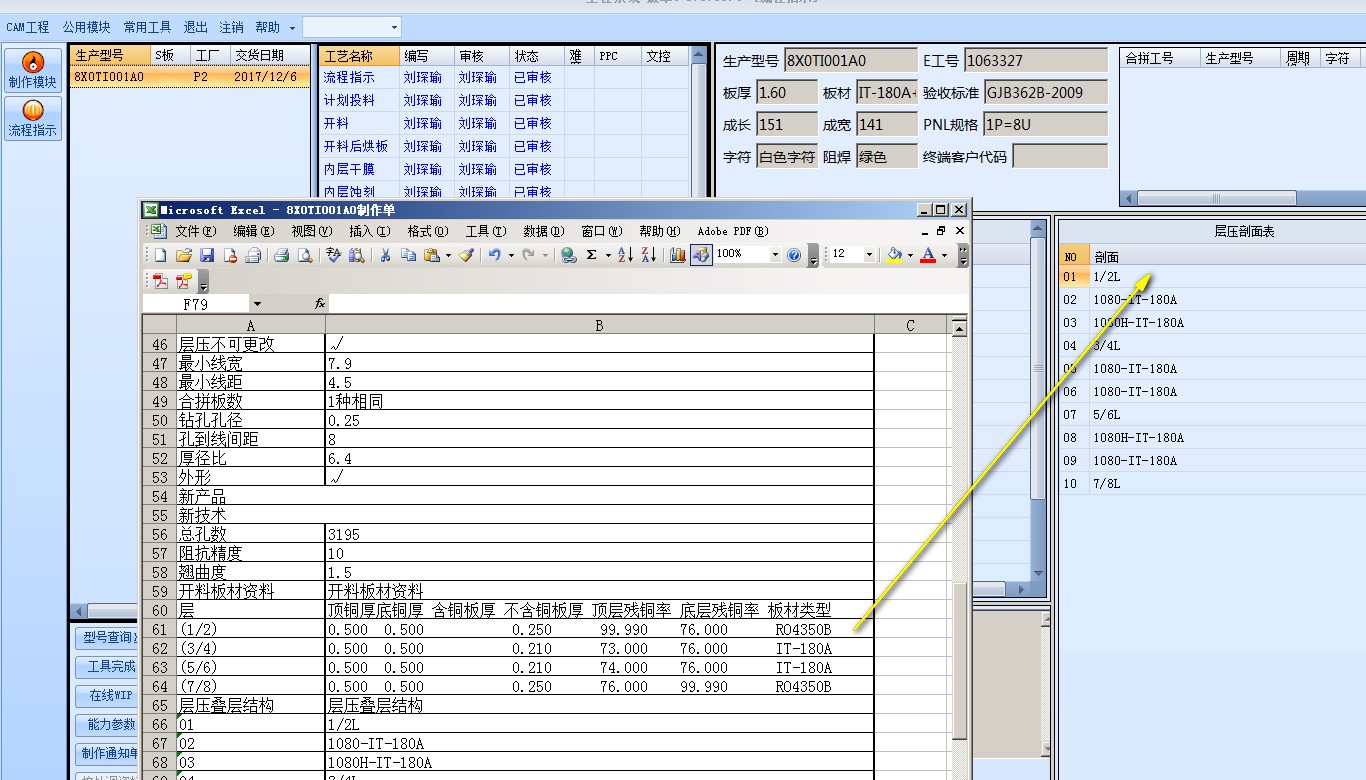Viewport: 1366px width, 780px height.
Task: Open the Name Box F79 dropdown arrow
Action: (x=257, y=303)
